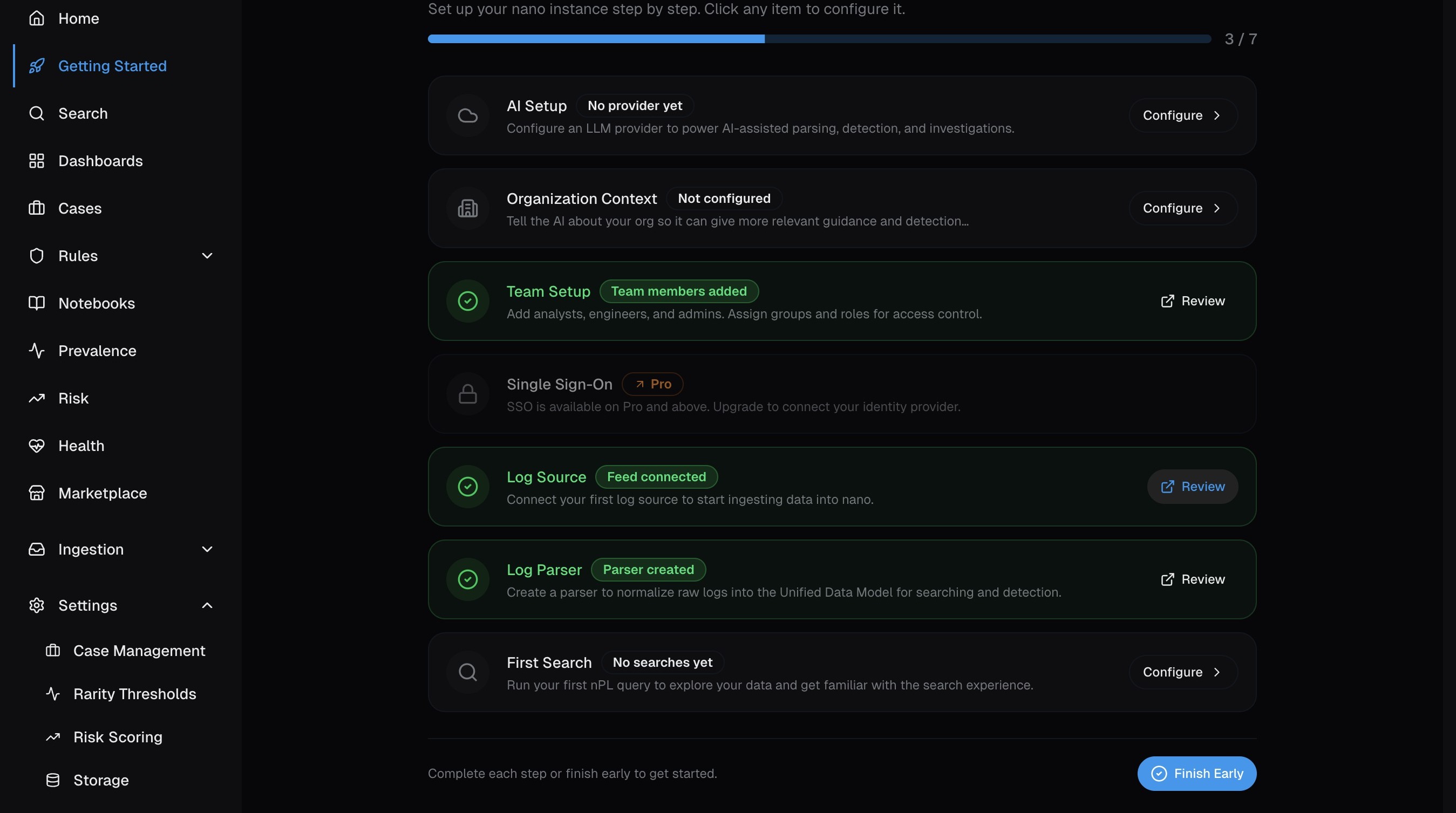Screen dimensions: 1456x813
Task: Collapse the Settings section chevron
Action: (x=207, y=606)
